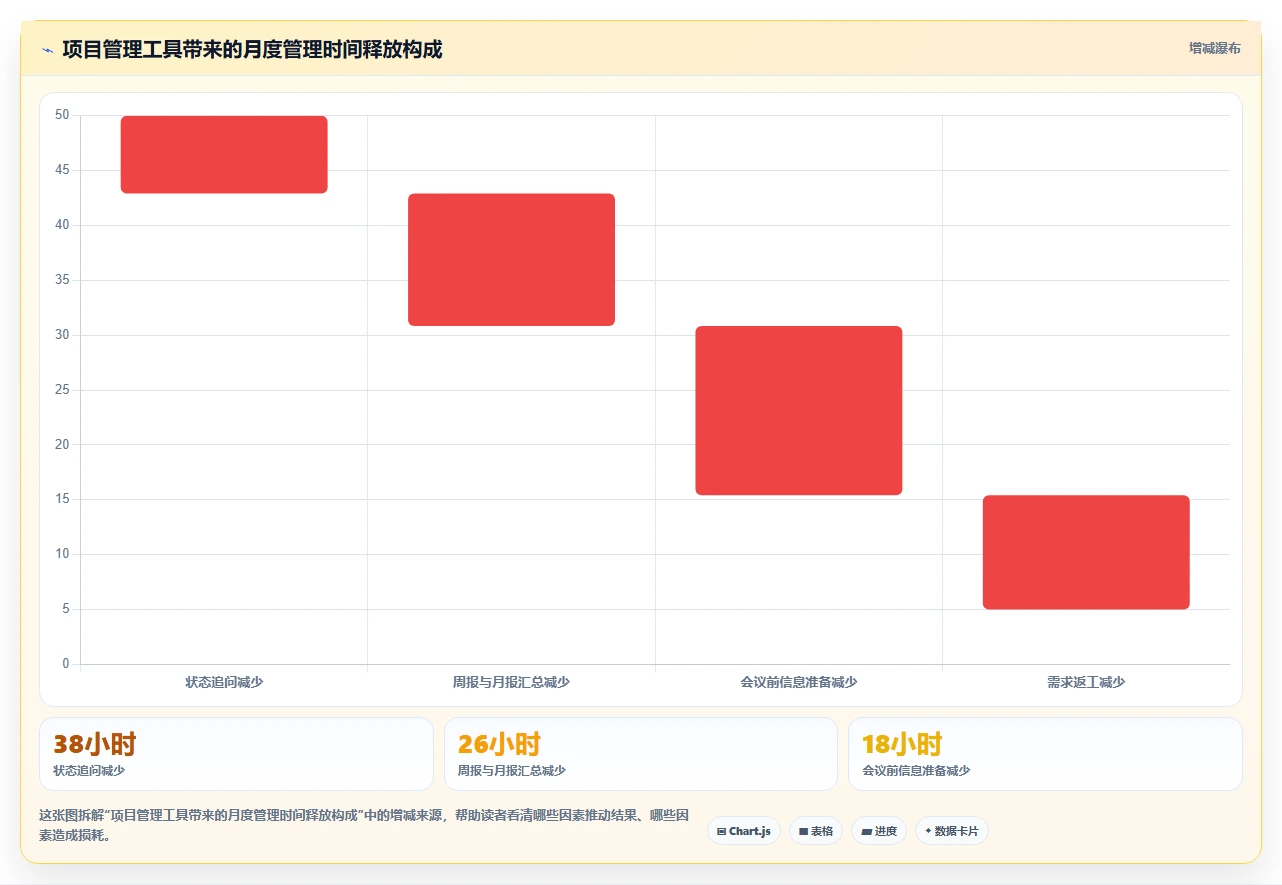Click the 18小时 data card
The image size is (1282, 885).
(1045, 754)
